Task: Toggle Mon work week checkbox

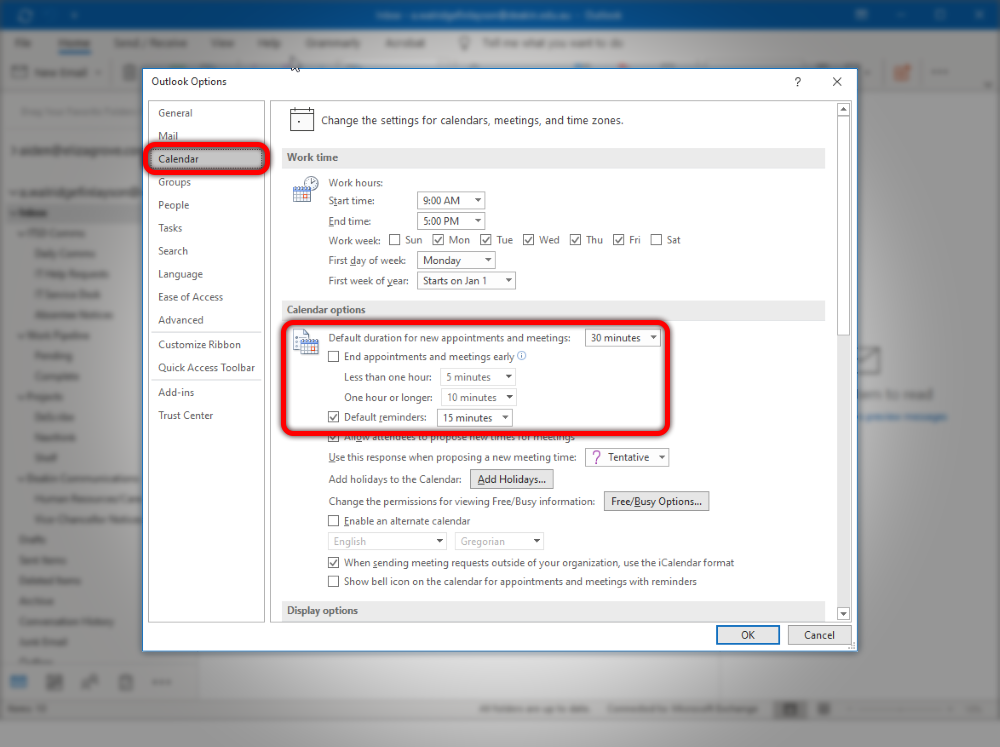Action: click(x=438, y=240)
